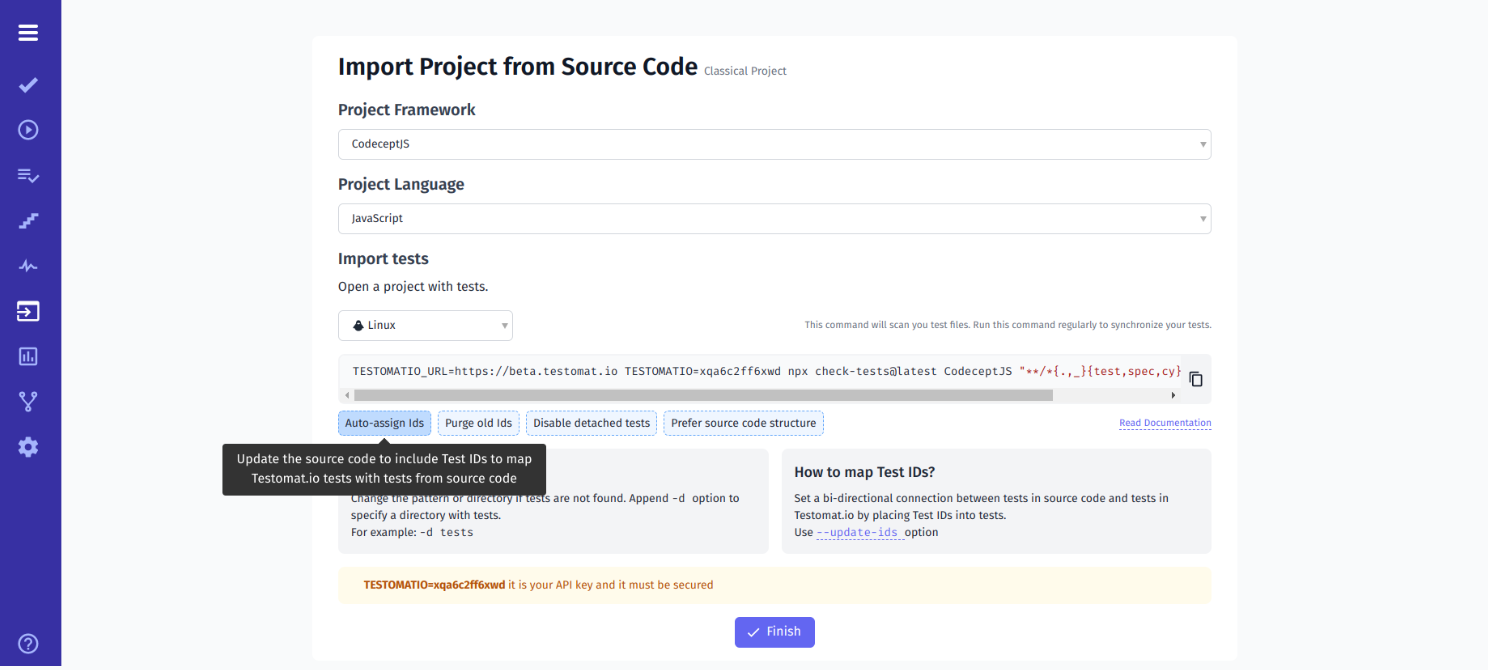
Task: Toggle Disable detached tests option
Action: coord(591,422)
